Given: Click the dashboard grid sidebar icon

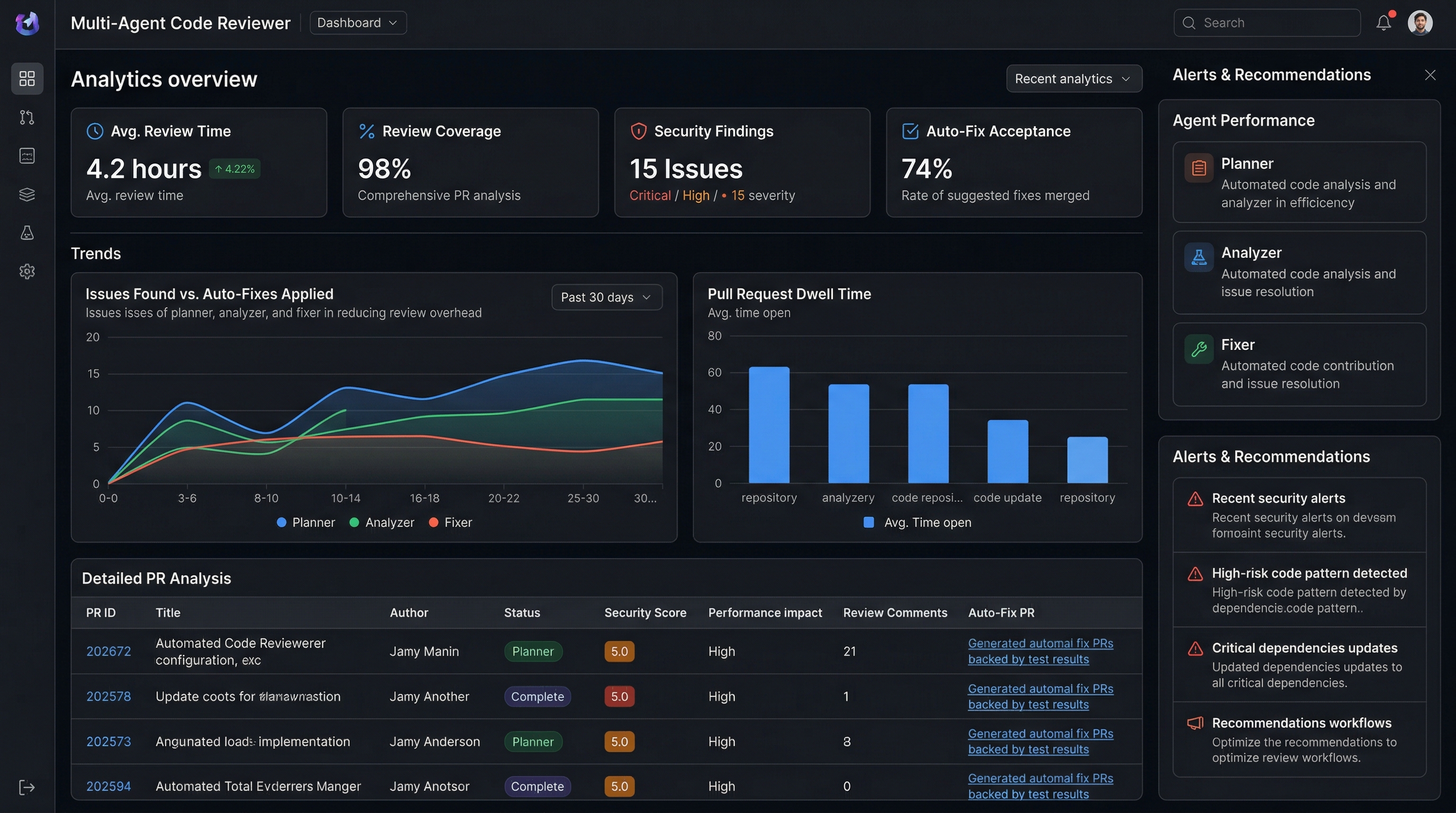Looking at the screenshot, I should pyautogui.click(x=26, y=78).
